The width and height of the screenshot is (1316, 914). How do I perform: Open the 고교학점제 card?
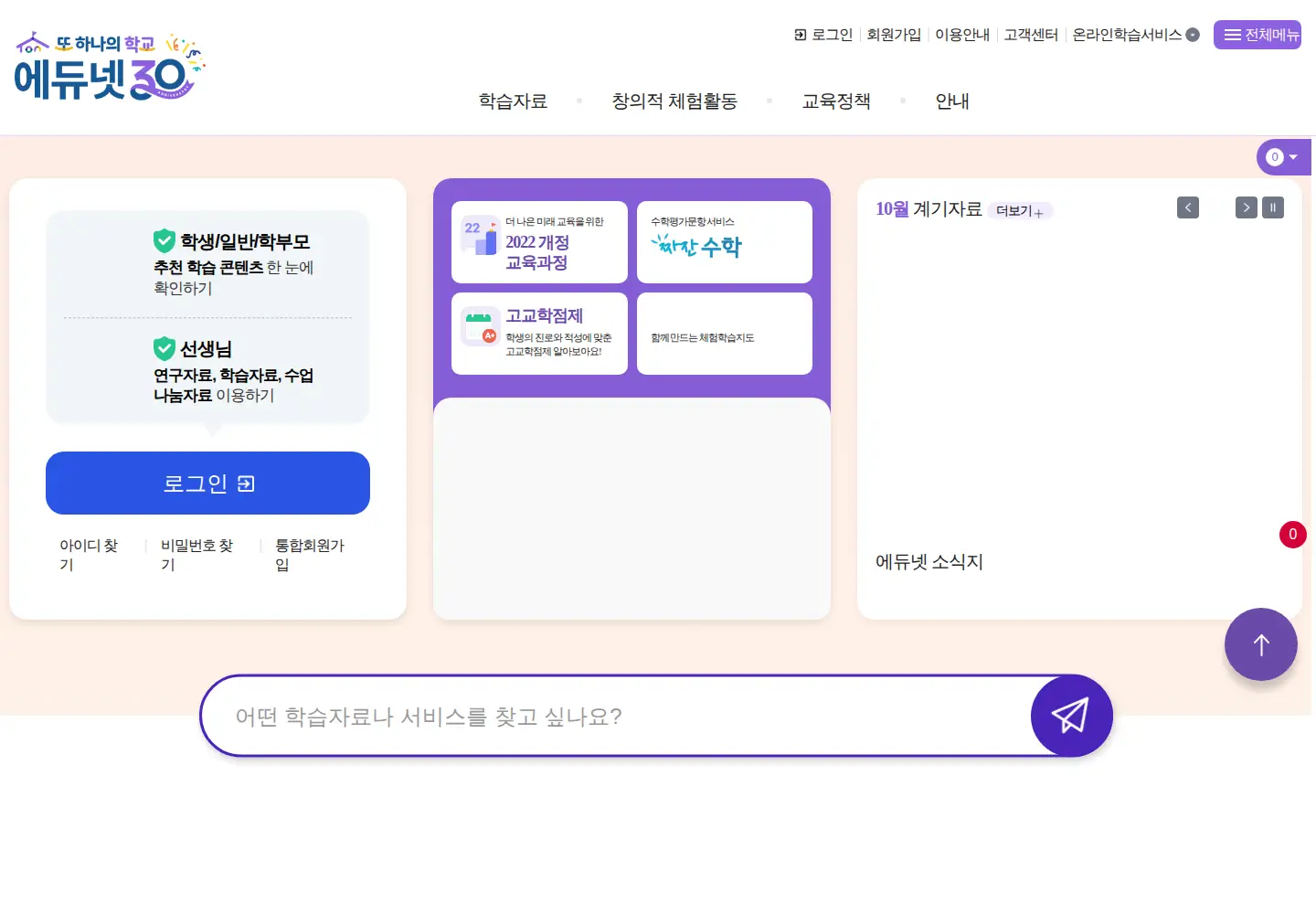[x=539, y=334]
